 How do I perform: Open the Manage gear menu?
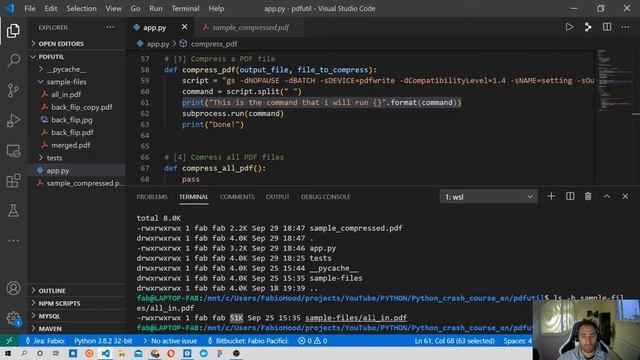13,318
